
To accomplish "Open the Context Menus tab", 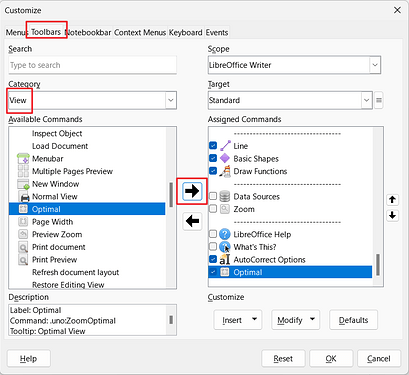I will 140,32.
